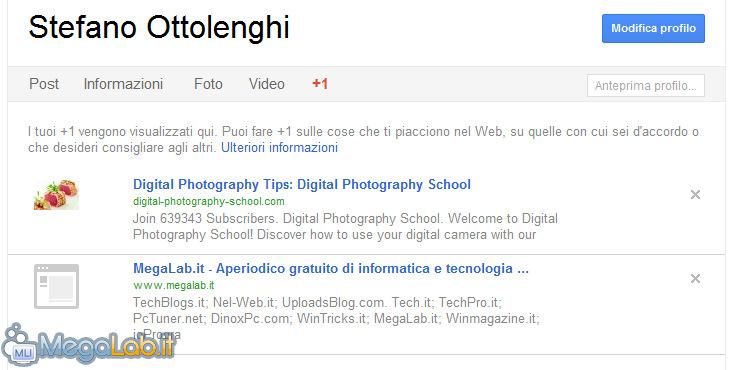Viewport: 738px width, 370px height.
Task: Click the www.megalab.it green URL
Action: pyautogui.click(x=174, y=285)
